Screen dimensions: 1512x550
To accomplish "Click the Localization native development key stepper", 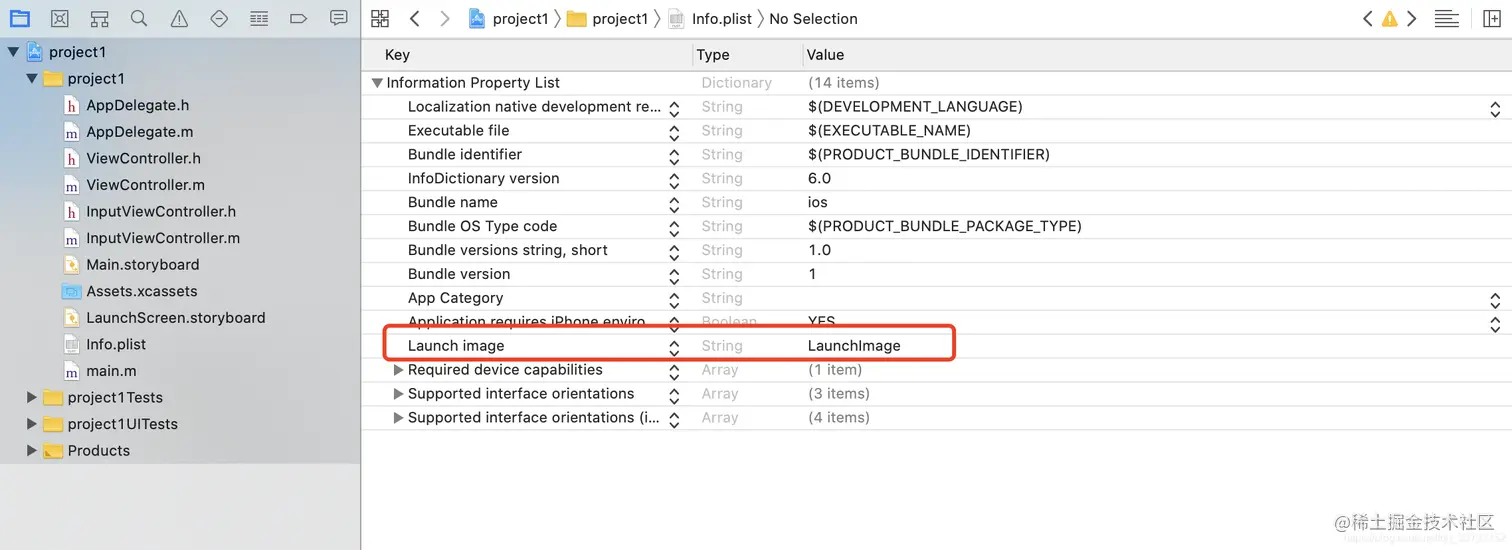I will point(674,108).
